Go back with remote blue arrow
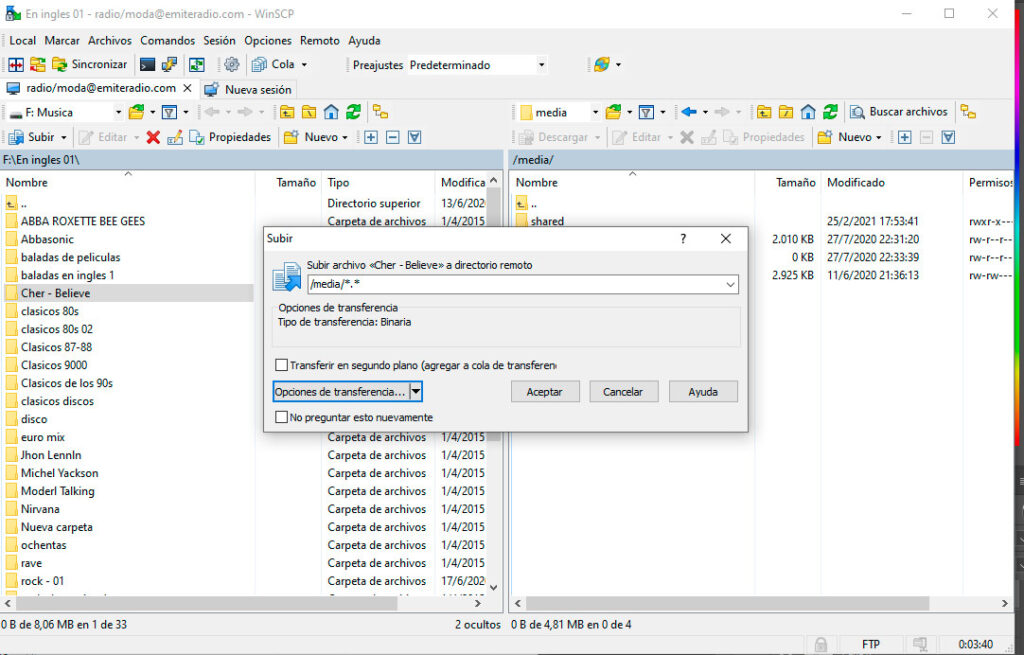 click(688, 112)
